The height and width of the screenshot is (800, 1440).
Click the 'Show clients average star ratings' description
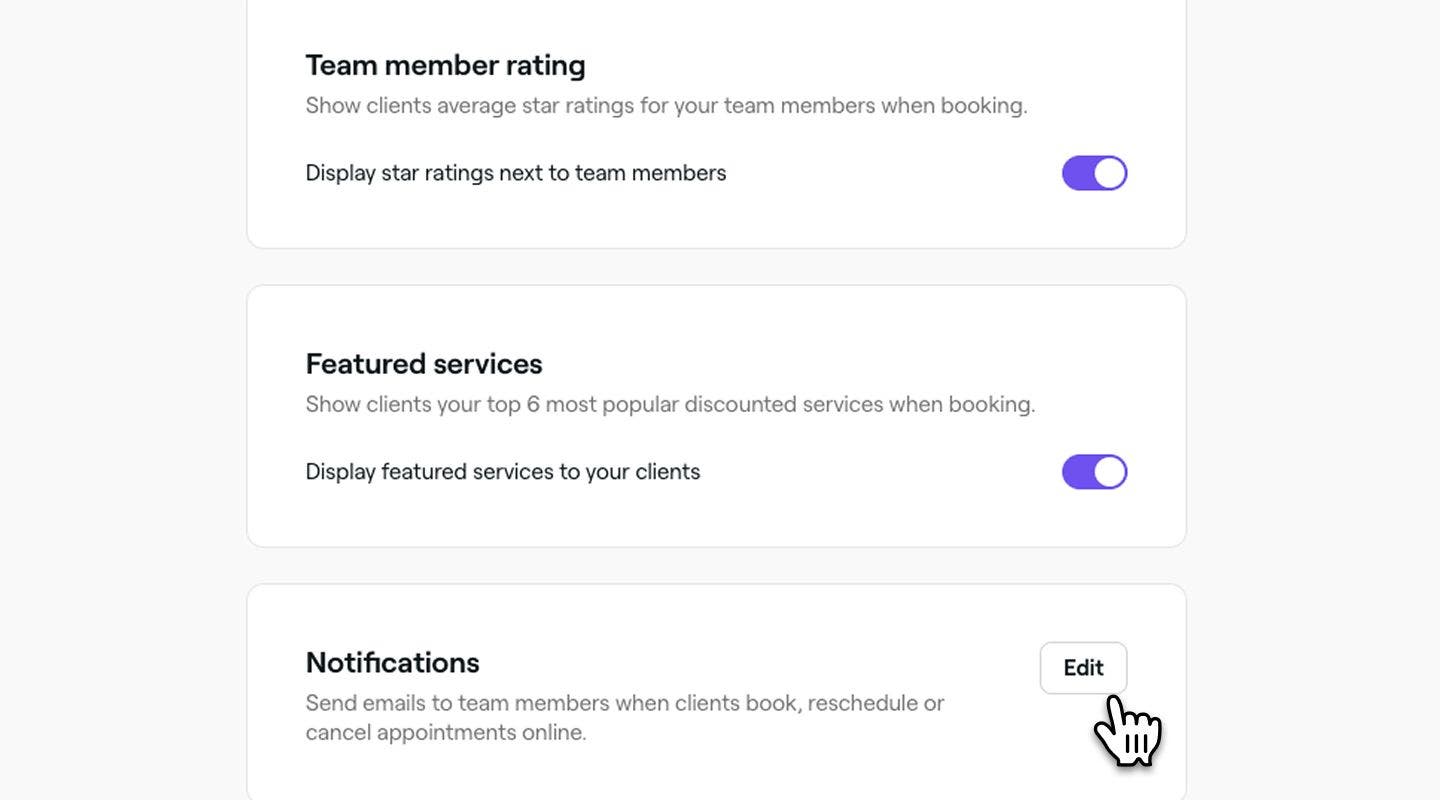[666, 106]
